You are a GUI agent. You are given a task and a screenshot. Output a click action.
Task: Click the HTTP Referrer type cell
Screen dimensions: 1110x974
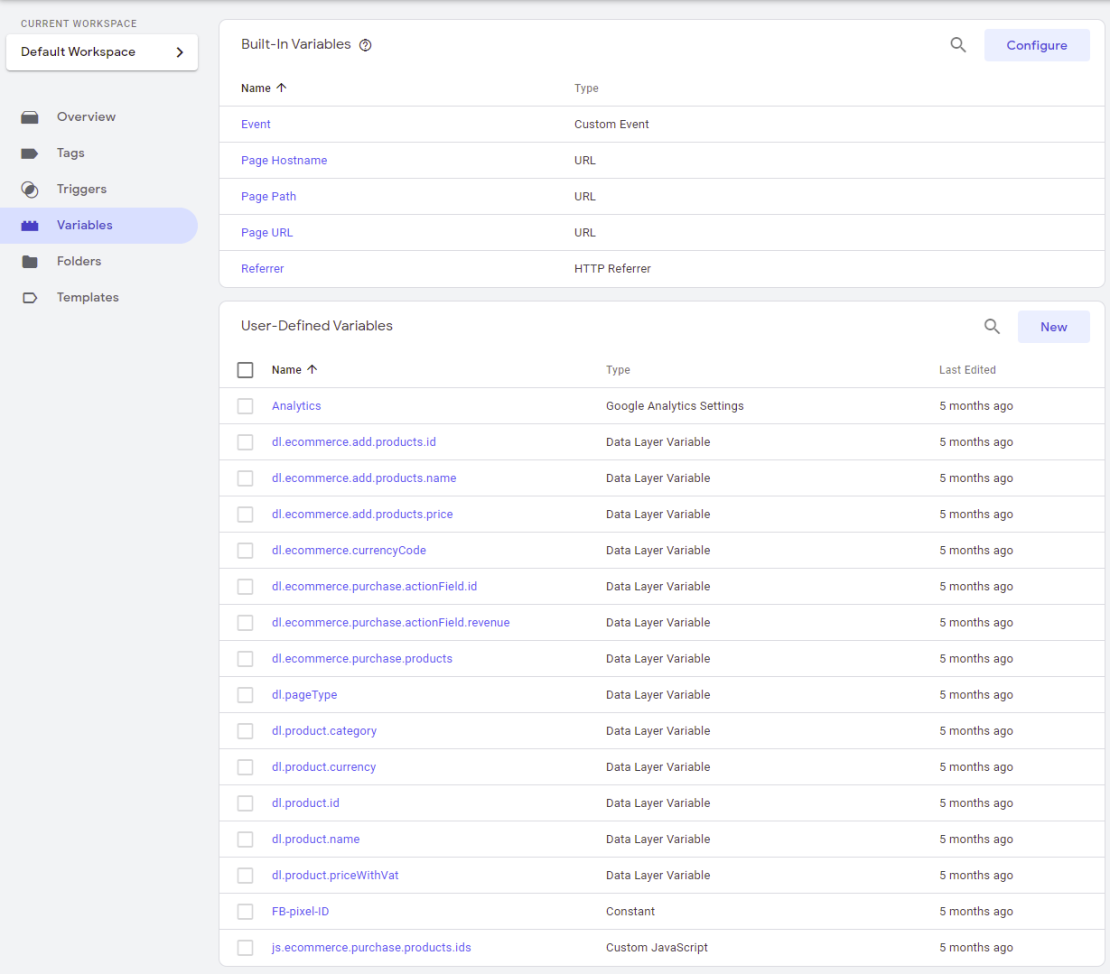(612, 268)
